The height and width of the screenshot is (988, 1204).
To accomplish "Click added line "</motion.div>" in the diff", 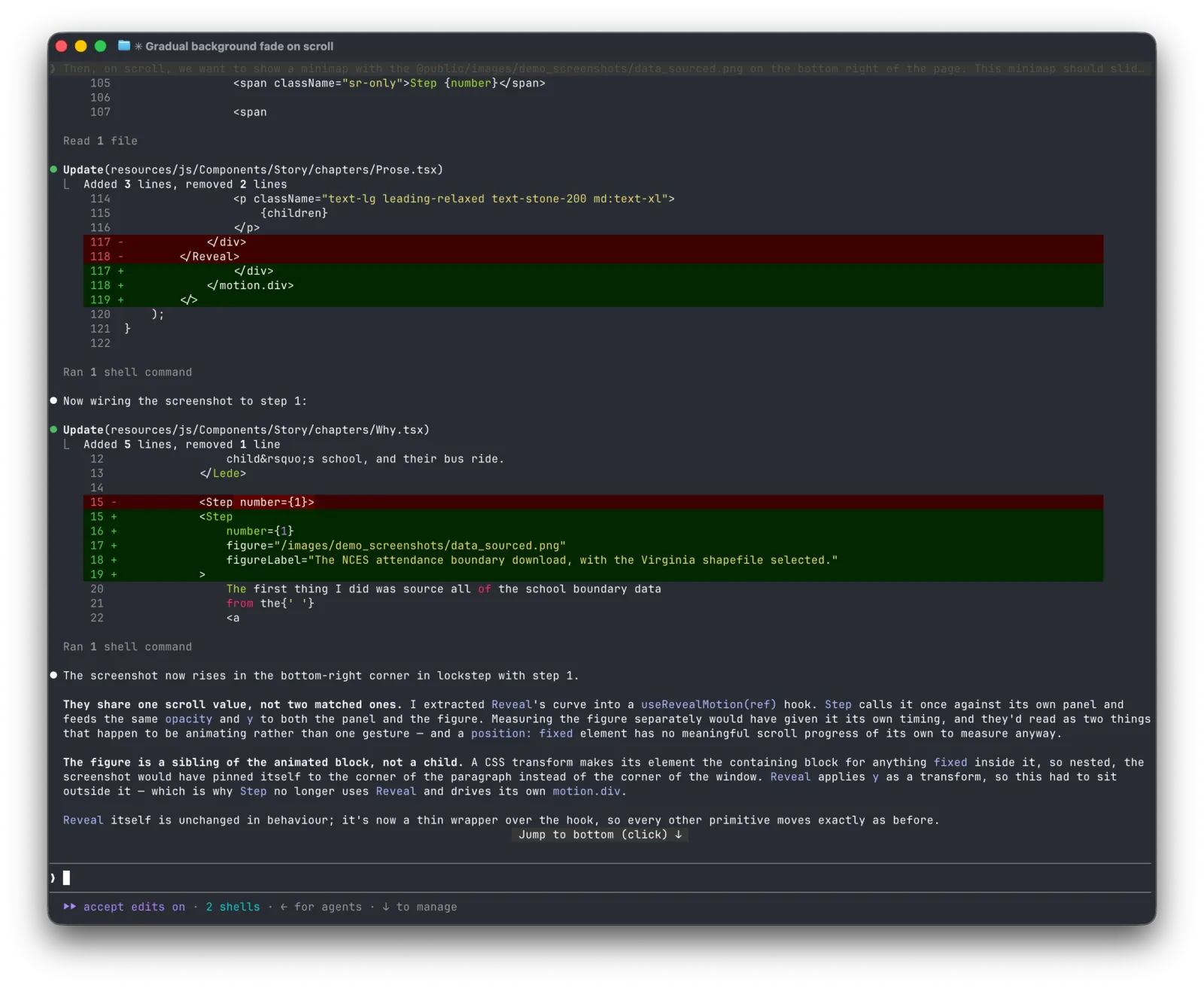I will tap(593, 285).
